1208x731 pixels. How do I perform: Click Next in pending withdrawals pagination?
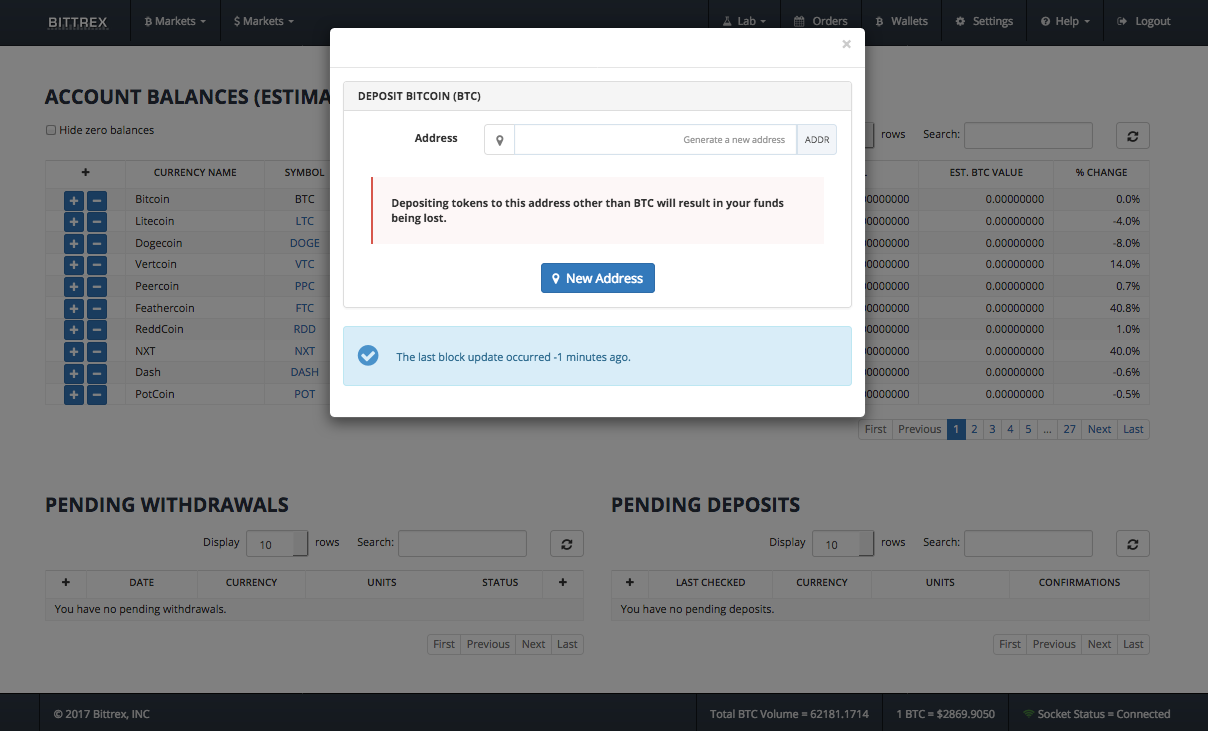click(x=534, y=644)
